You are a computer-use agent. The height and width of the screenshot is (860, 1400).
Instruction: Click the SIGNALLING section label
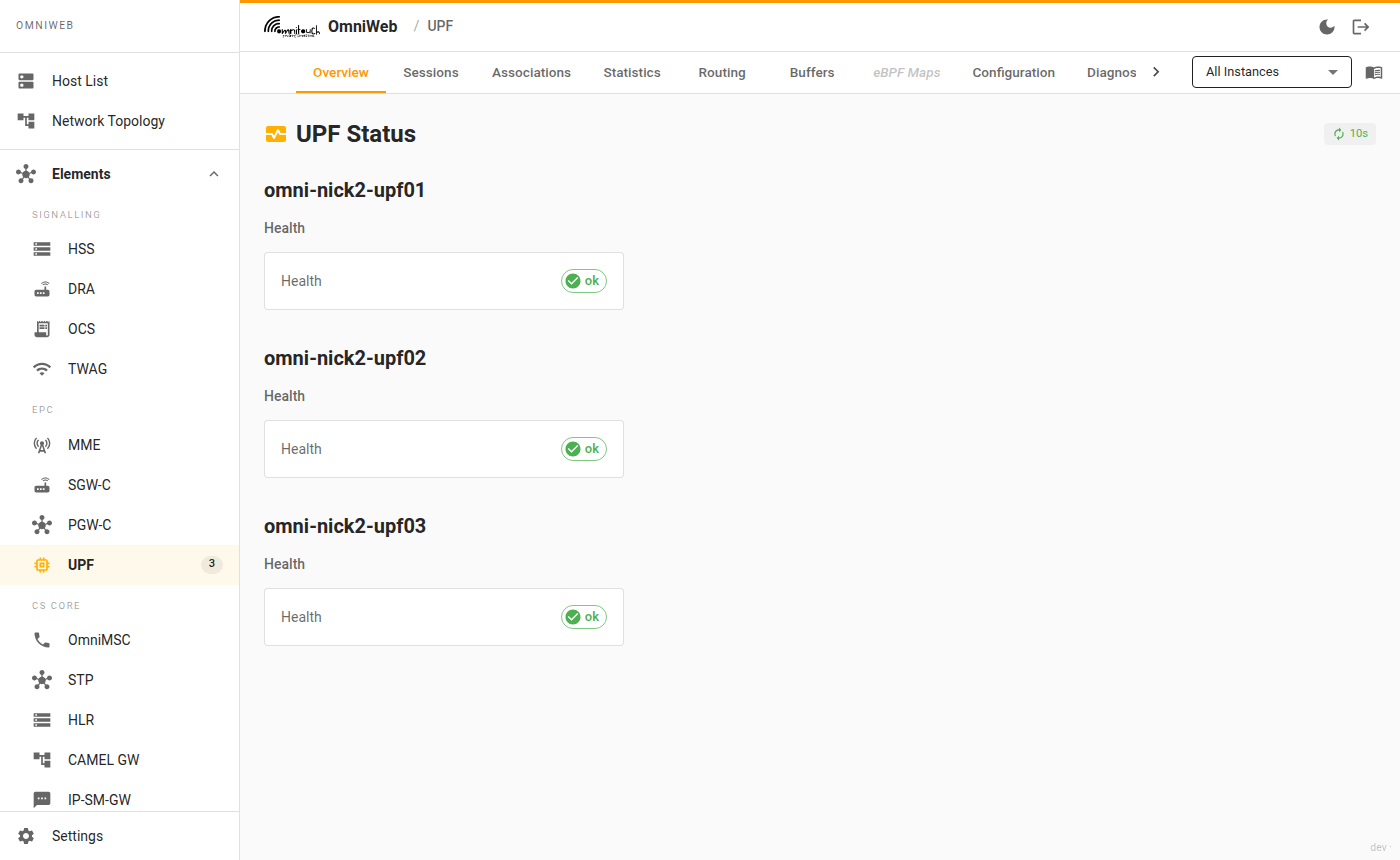pyautogui.click(x=66, y=215)
